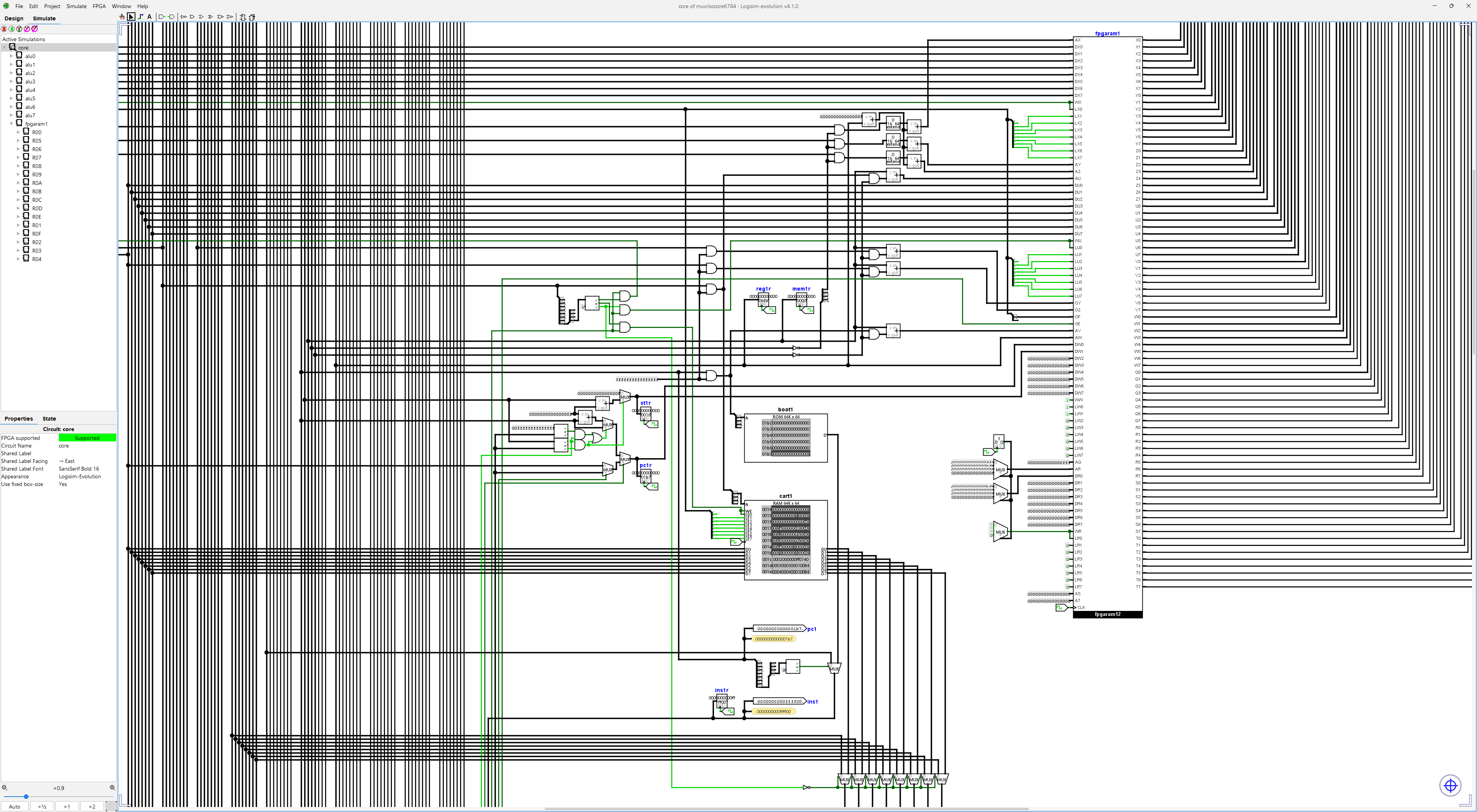Screen dimensions: 1477x812
Task: Toggle auto-propagation with the red pause icon
Action: (x=4, y=29)
